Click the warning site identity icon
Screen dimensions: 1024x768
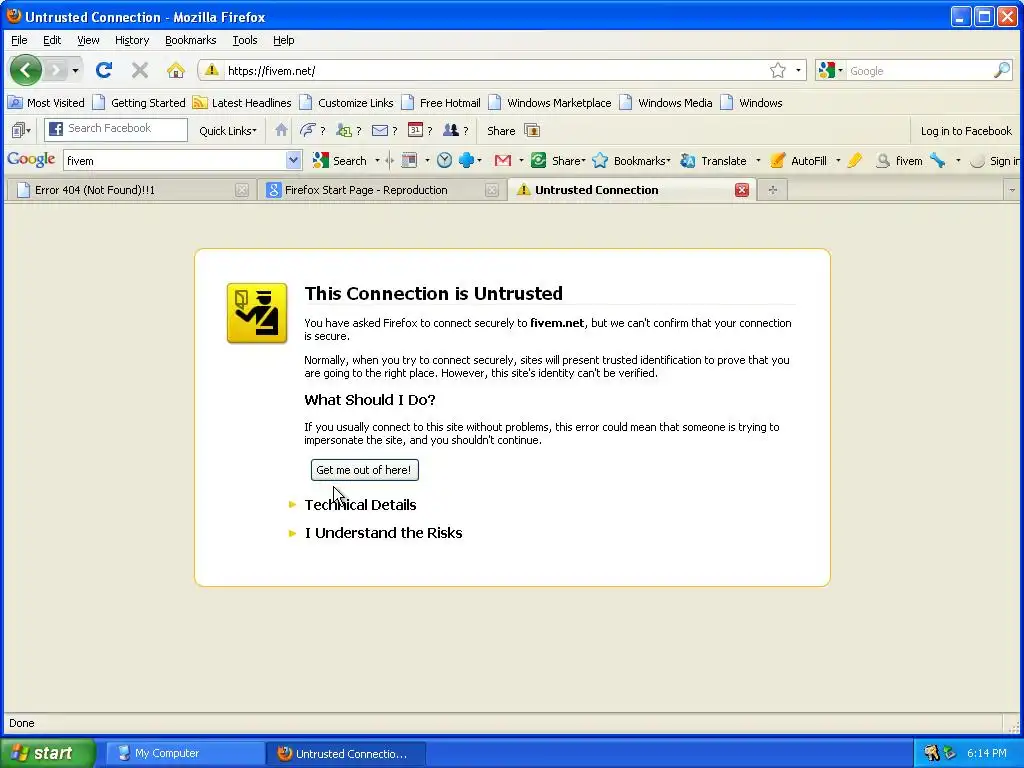click(x=212, y=70)
